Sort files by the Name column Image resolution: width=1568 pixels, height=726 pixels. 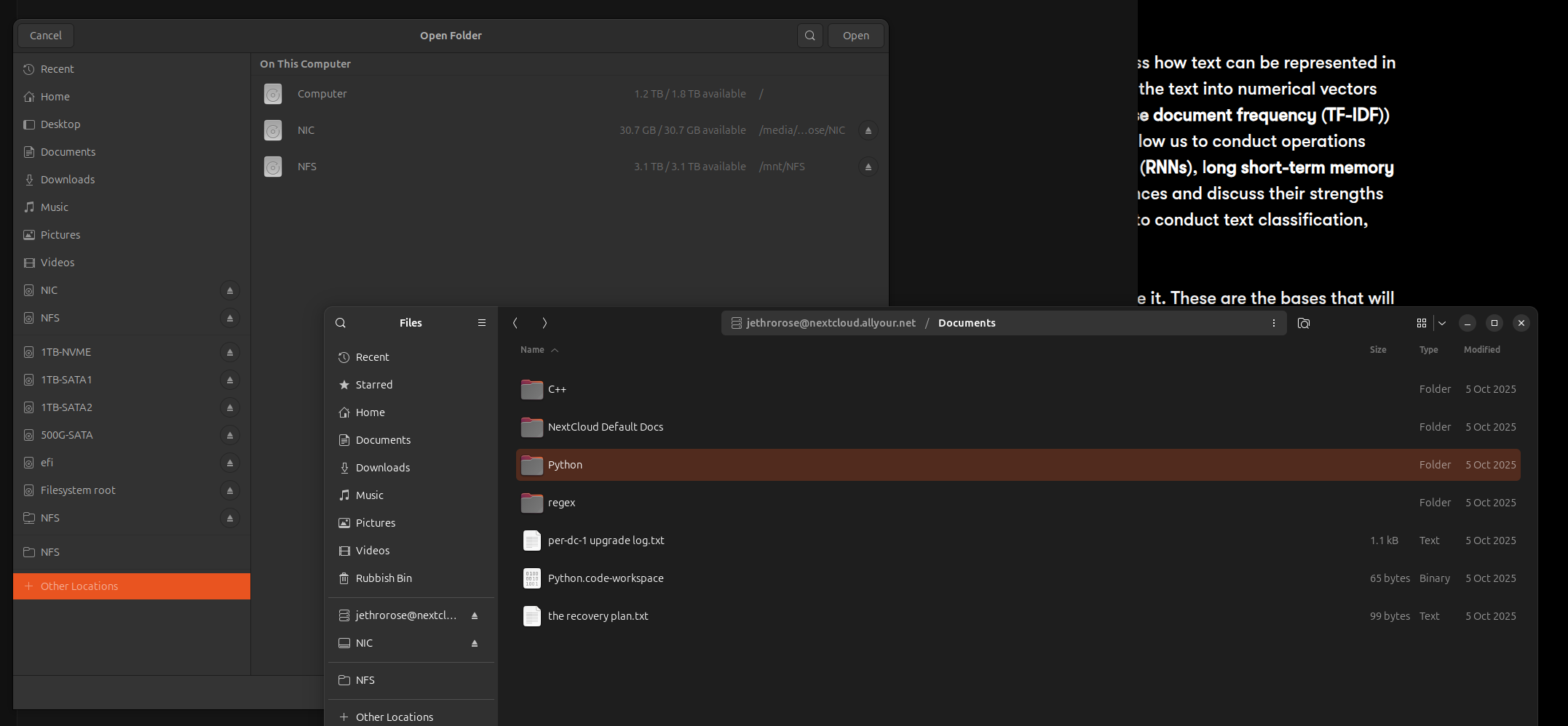coord(532,350)
